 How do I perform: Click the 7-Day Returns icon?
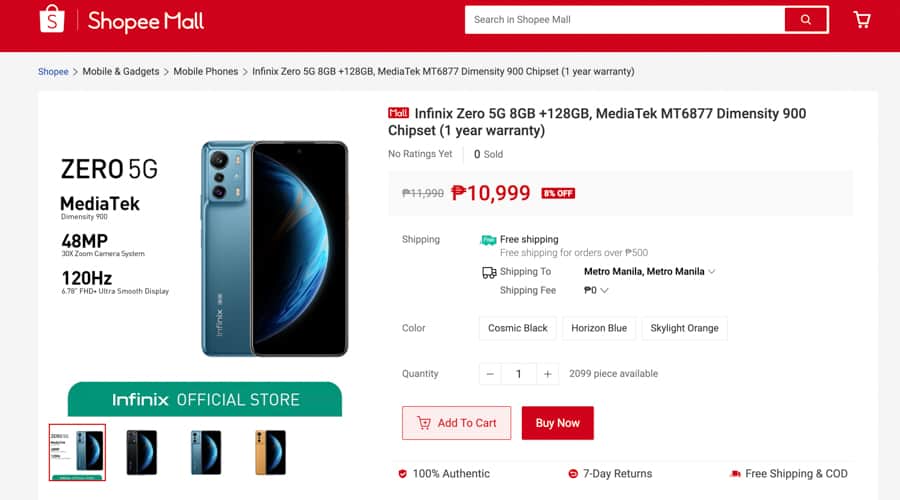pos(573,474)
